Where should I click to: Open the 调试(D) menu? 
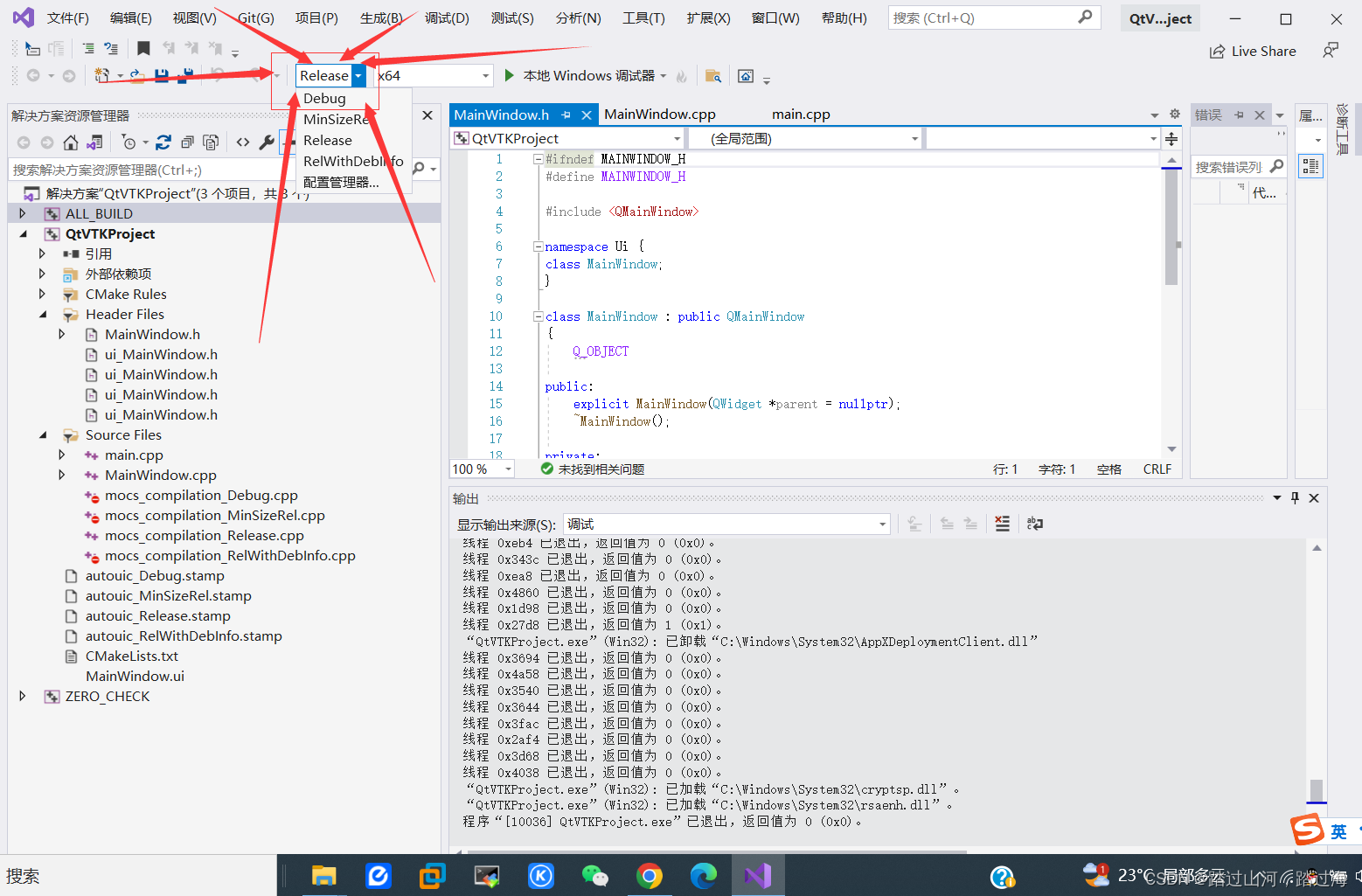[x=447, y=17]
